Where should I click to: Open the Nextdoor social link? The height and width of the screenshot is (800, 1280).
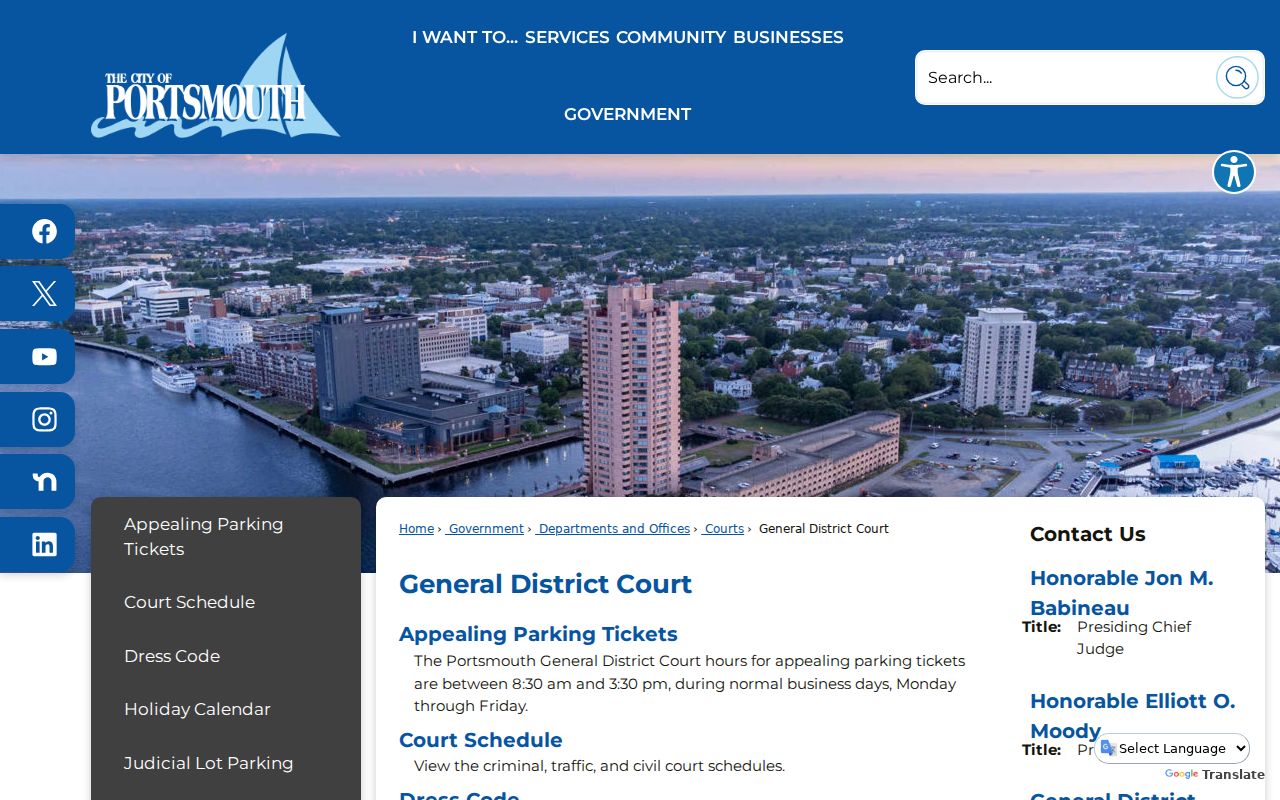(37, 482)
